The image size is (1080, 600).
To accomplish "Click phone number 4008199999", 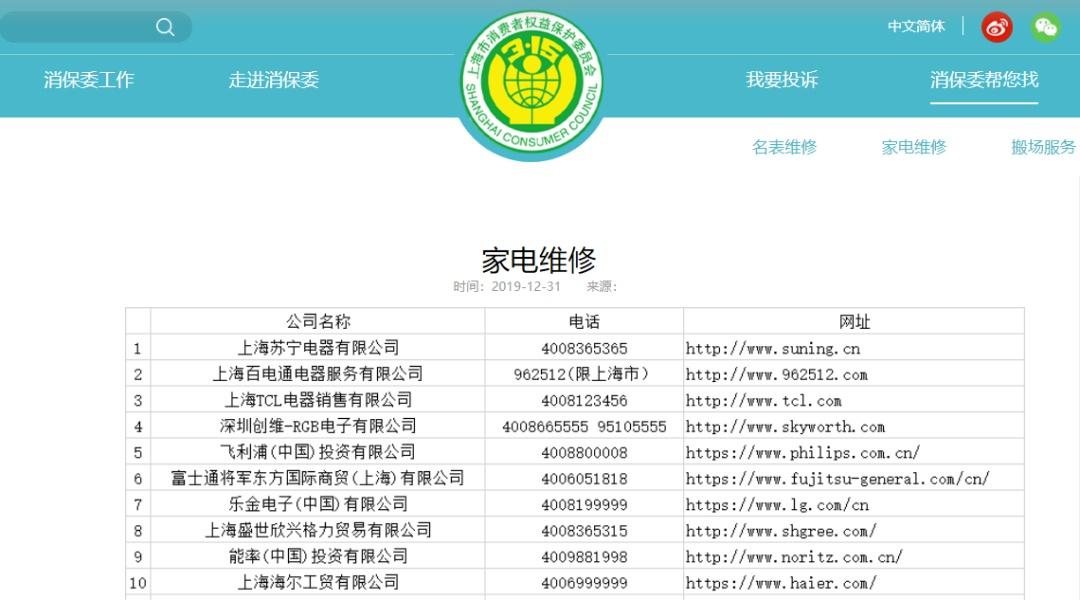I will (584, 505).
